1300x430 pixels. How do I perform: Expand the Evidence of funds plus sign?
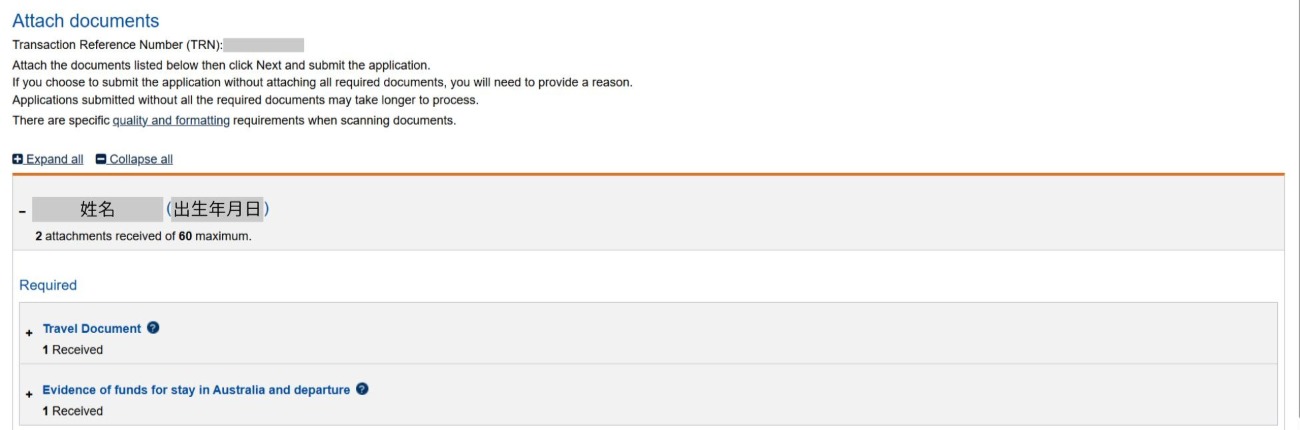(x=29, y=393)
